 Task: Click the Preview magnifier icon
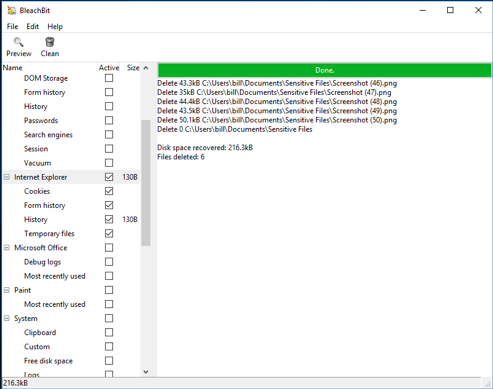click(x=18, y=42)
